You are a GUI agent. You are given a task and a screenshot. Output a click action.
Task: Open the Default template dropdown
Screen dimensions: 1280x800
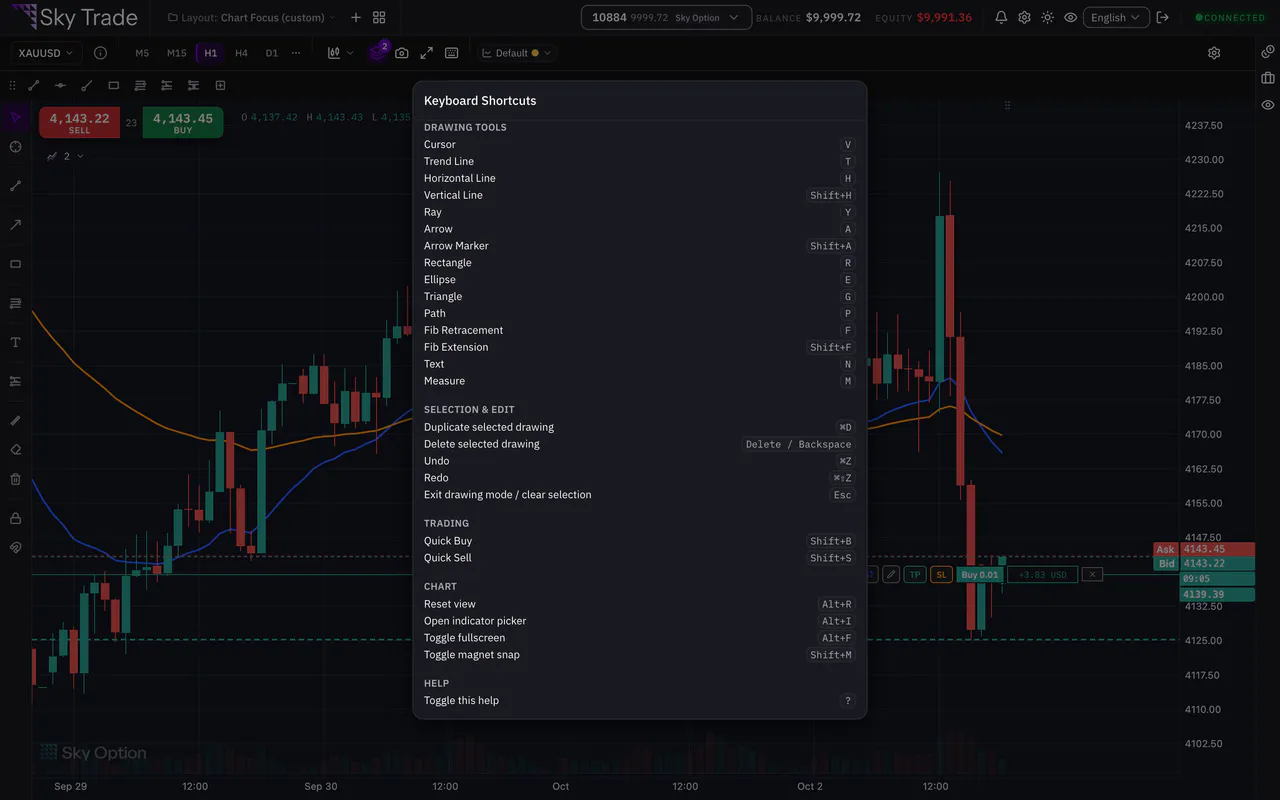pyautogui.click(x=516, y=53)
